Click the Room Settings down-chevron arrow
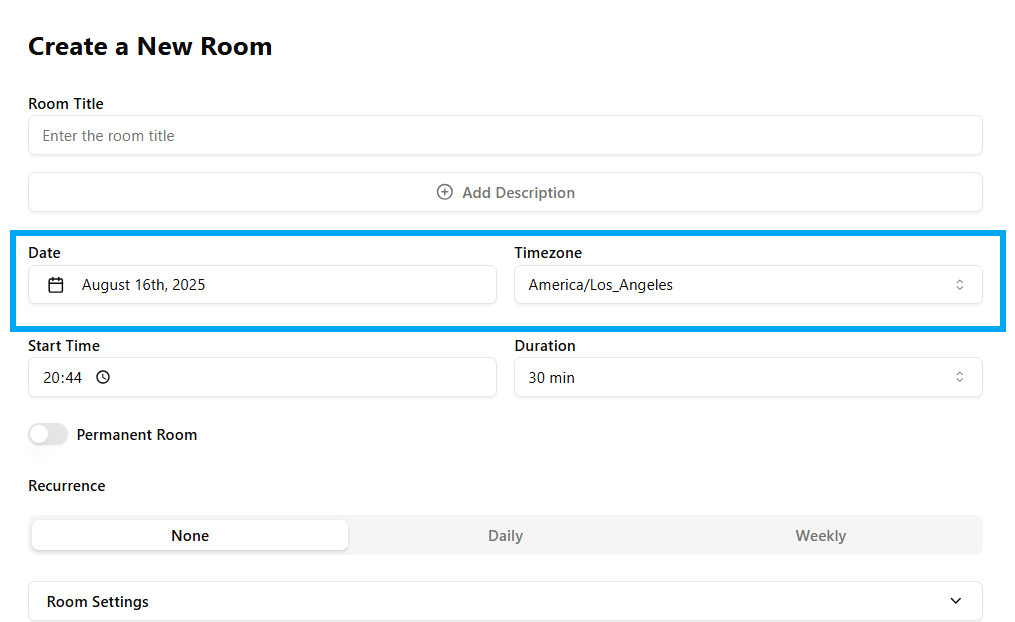Viewport: 1015px width, 622px height. coord(955,601)
